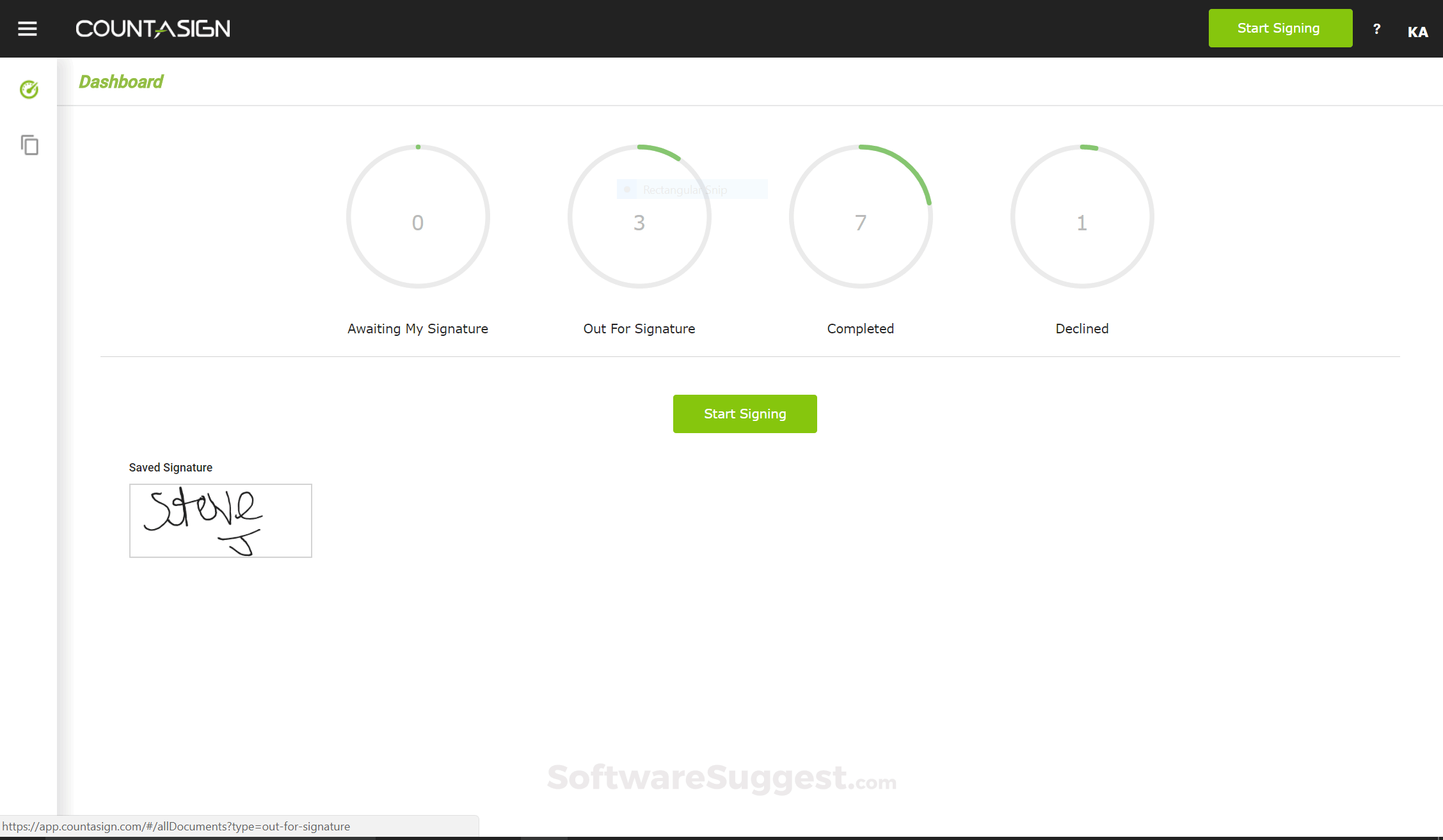Viewport: 1443px width, 840px height.
Task: Open the documents sidebar icon
Action: point(29,145)
